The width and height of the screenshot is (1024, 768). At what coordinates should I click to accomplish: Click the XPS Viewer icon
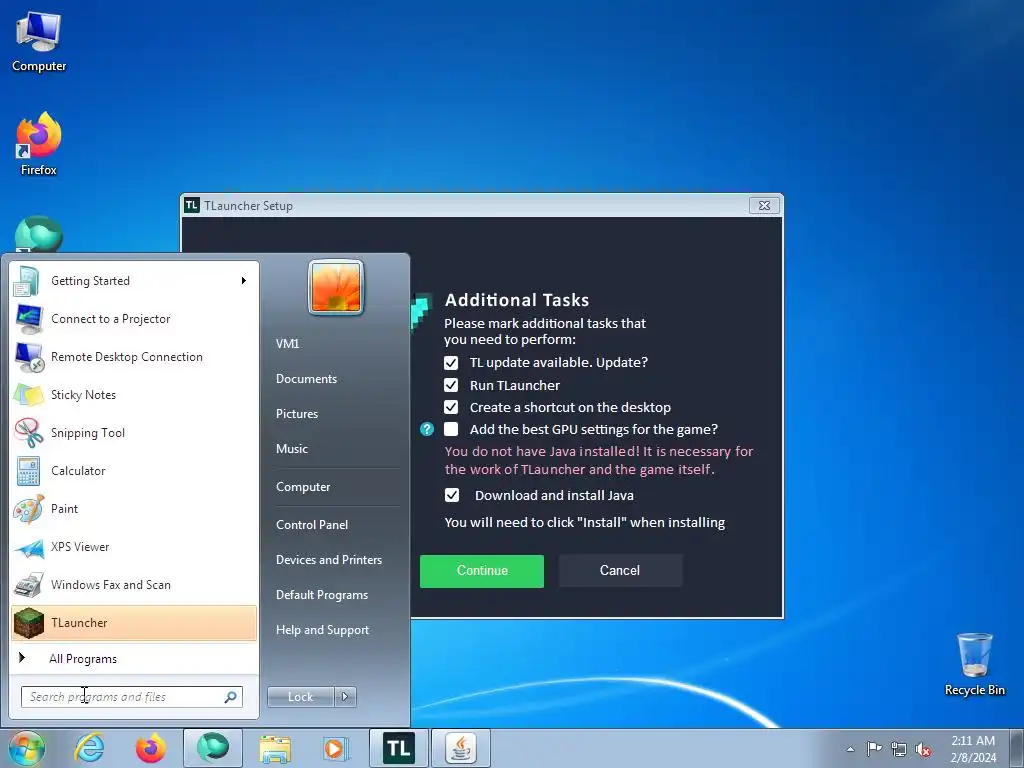pyautogui.click(x=28, y=547)
